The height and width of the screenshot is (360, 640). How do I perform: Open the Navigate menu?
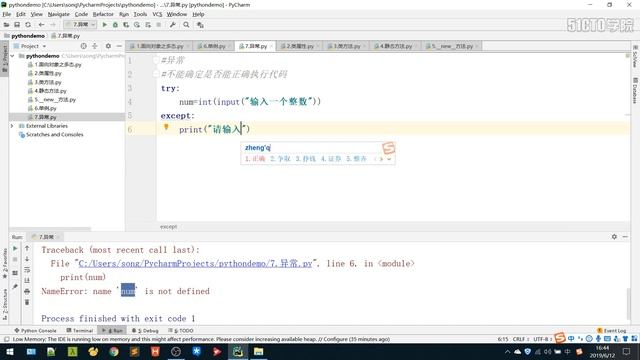58,14
